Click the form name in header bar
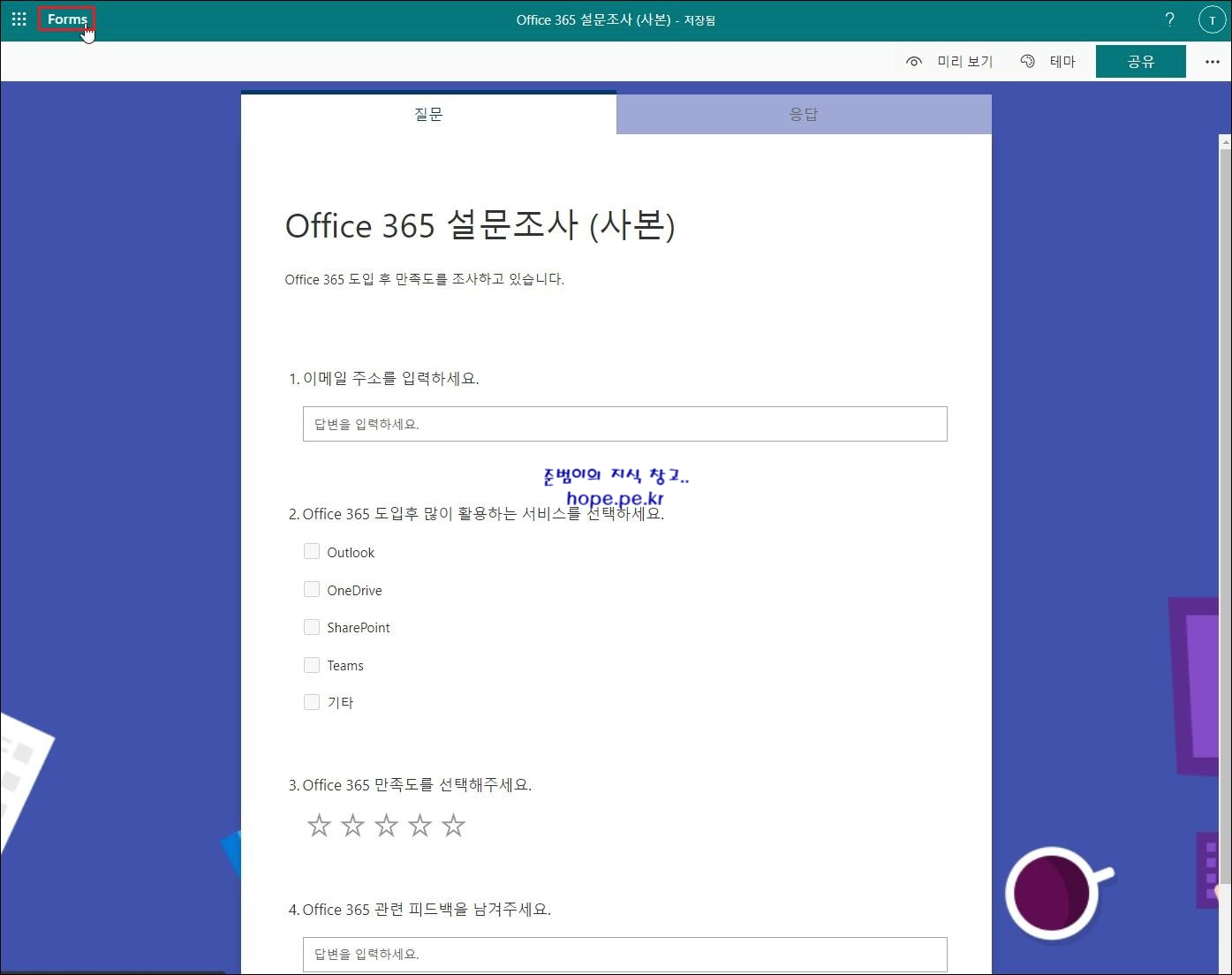Screen dimensions: 1232x975 [593, 19]
